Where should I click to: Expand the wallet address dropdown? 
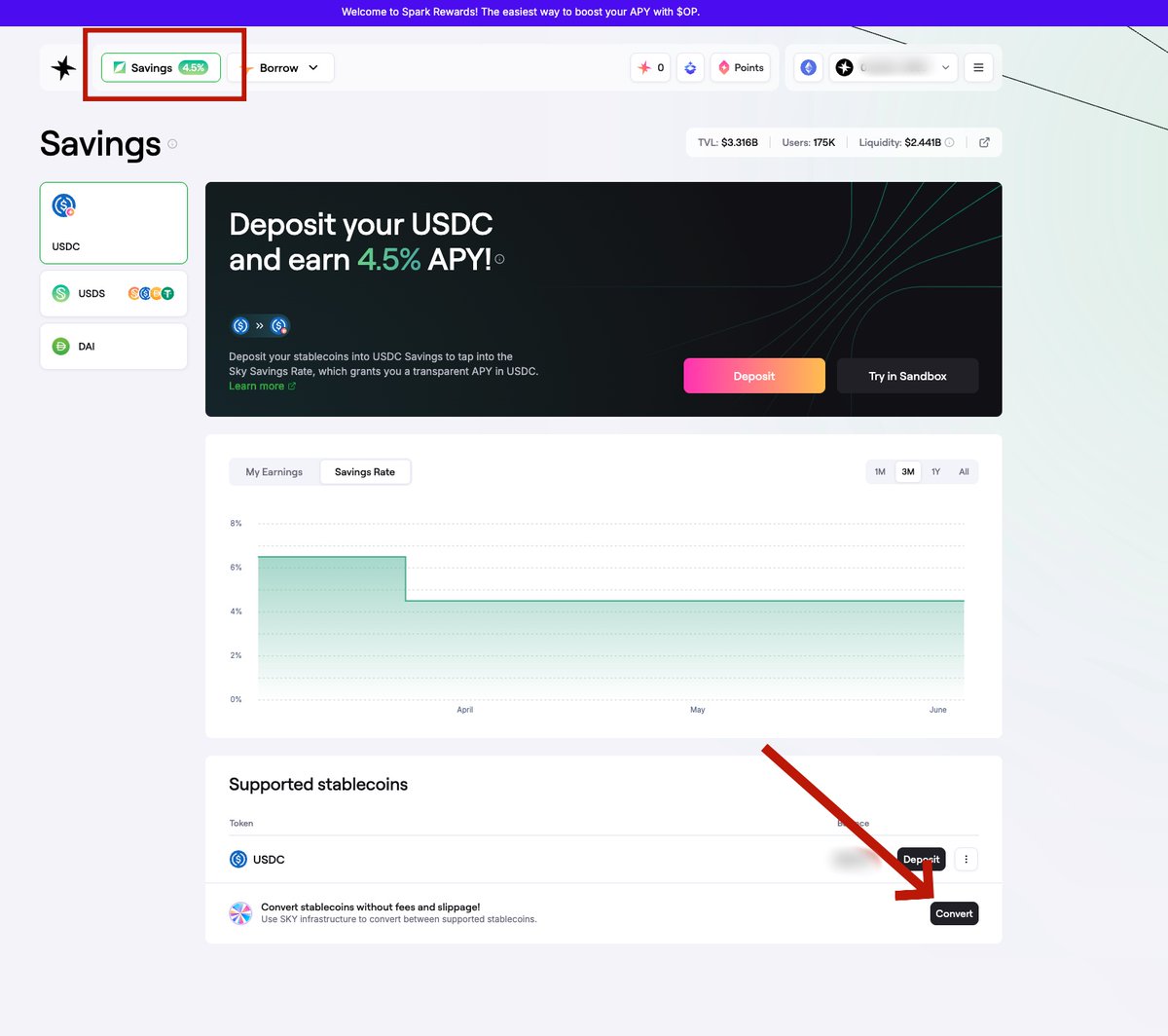click(x=894, y=67)
